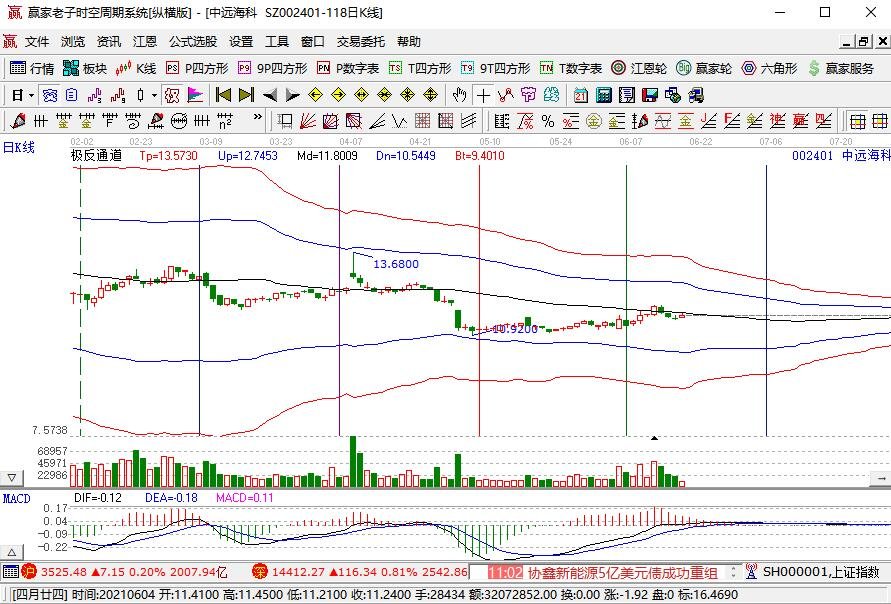Select the hand pan tool
This screenshot has height=604, width=891.
(x=460, y=95)
